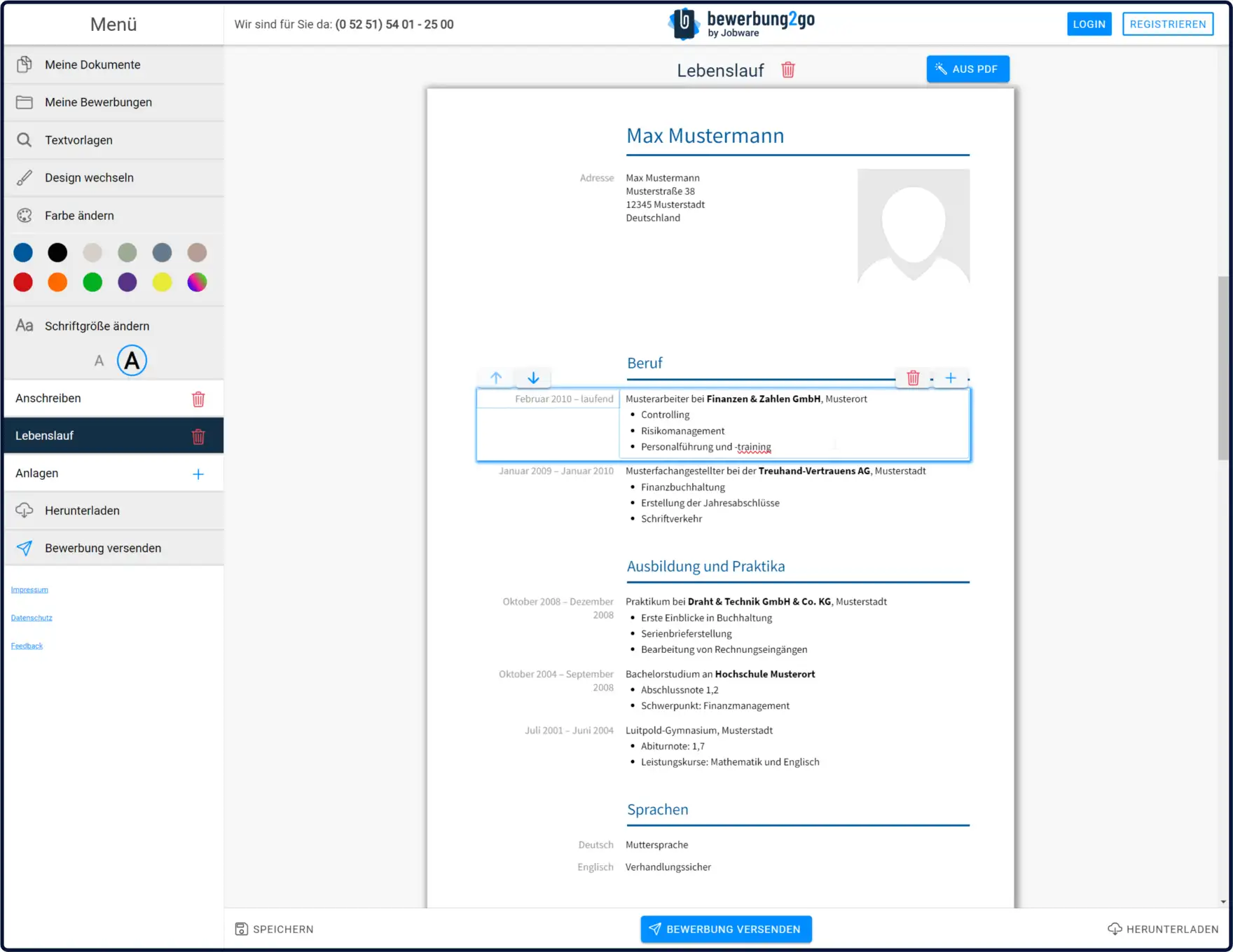Select the red color swatch
The image size is (1233, 952).
tap(23, 282)
